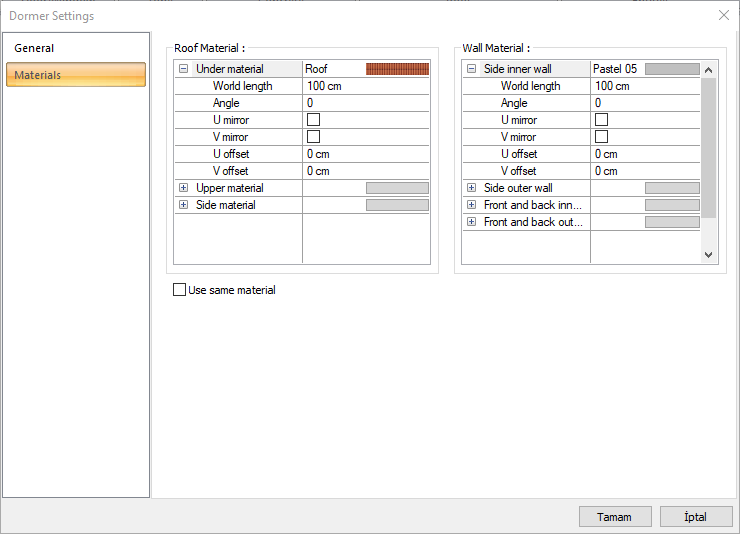Click the Pastel 05 wall material swatch

672,69
